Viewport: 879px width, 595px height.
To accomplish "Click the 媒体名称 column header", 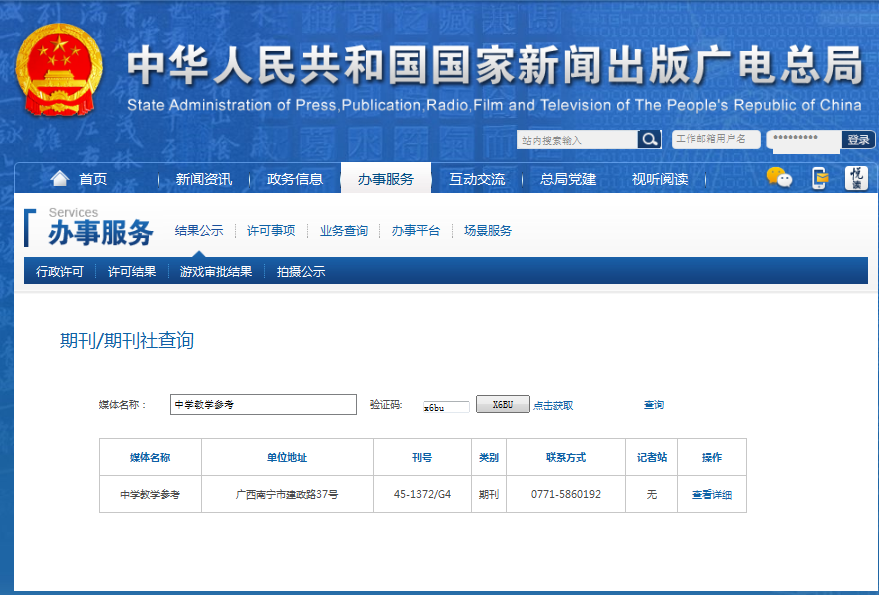I will point(150,458).
